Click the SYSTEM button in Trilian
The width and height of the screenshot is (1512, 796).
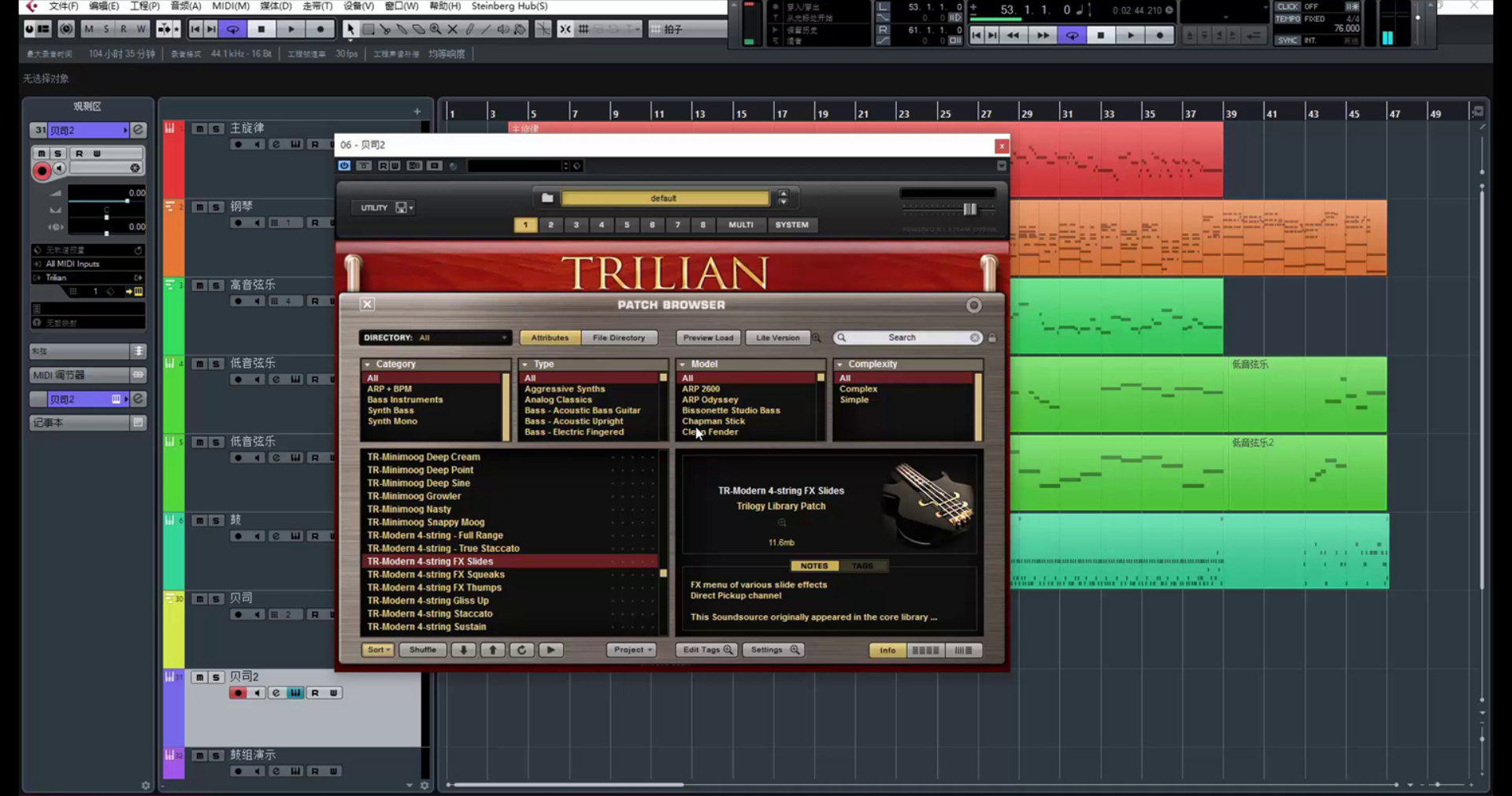click(792, 224)
